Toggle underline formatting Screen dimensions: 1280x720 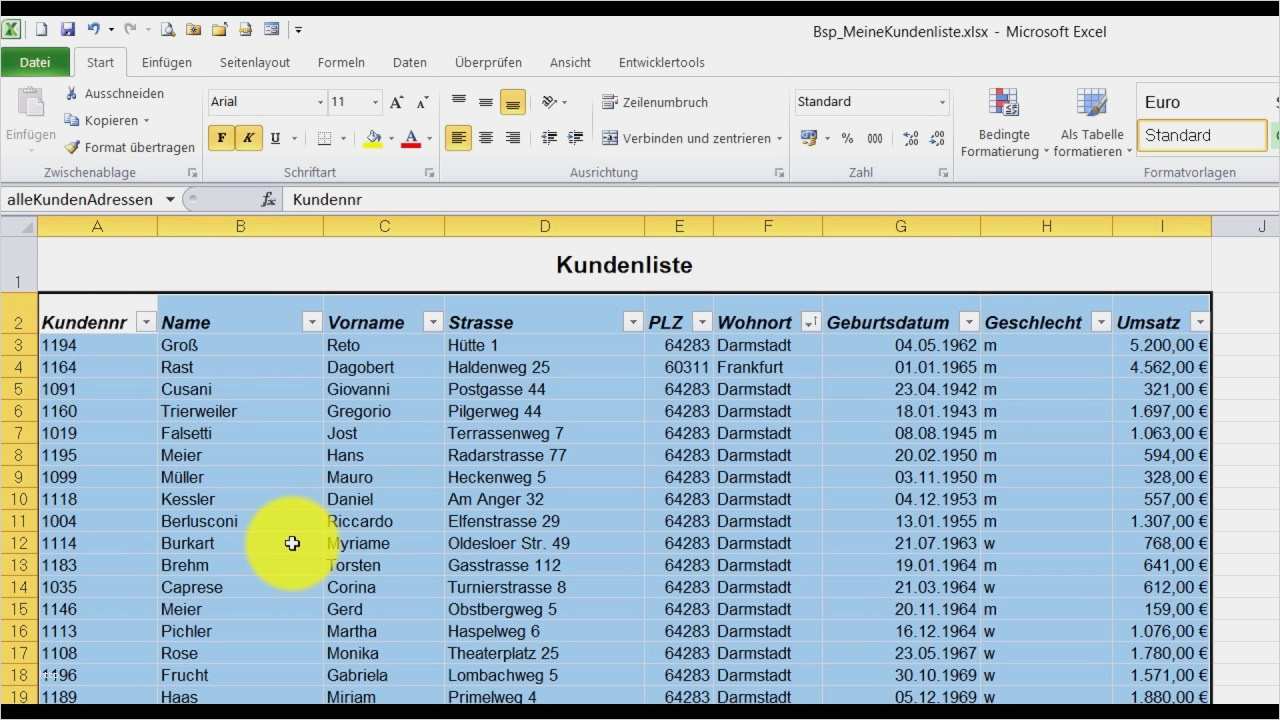(273, 138)
